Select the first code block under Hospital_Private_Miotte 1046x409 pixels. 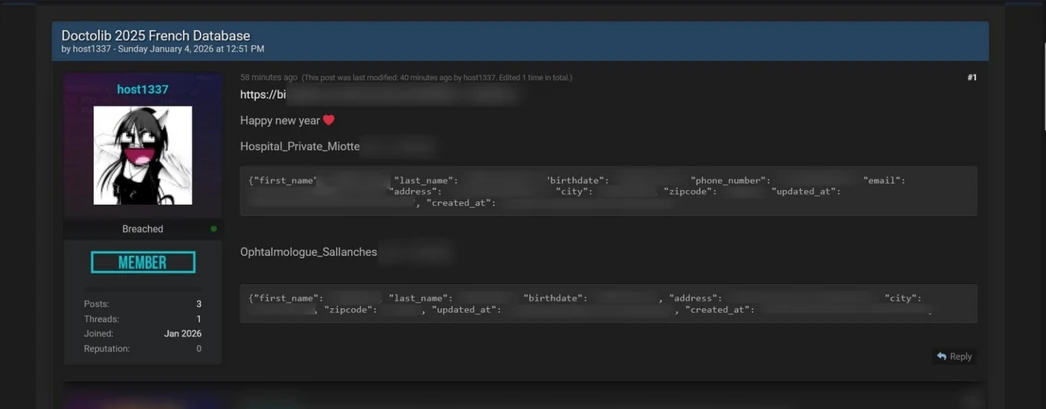point(608,191)
